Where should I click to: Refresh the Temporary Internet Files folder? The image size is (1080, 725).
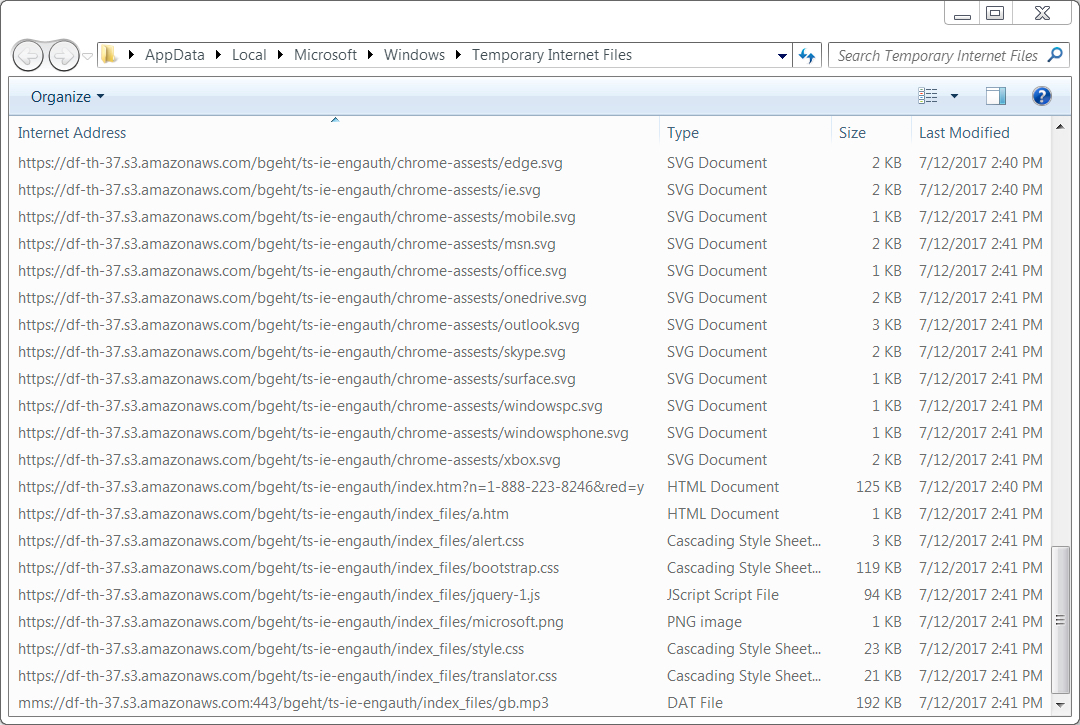[x=807, y=56]
